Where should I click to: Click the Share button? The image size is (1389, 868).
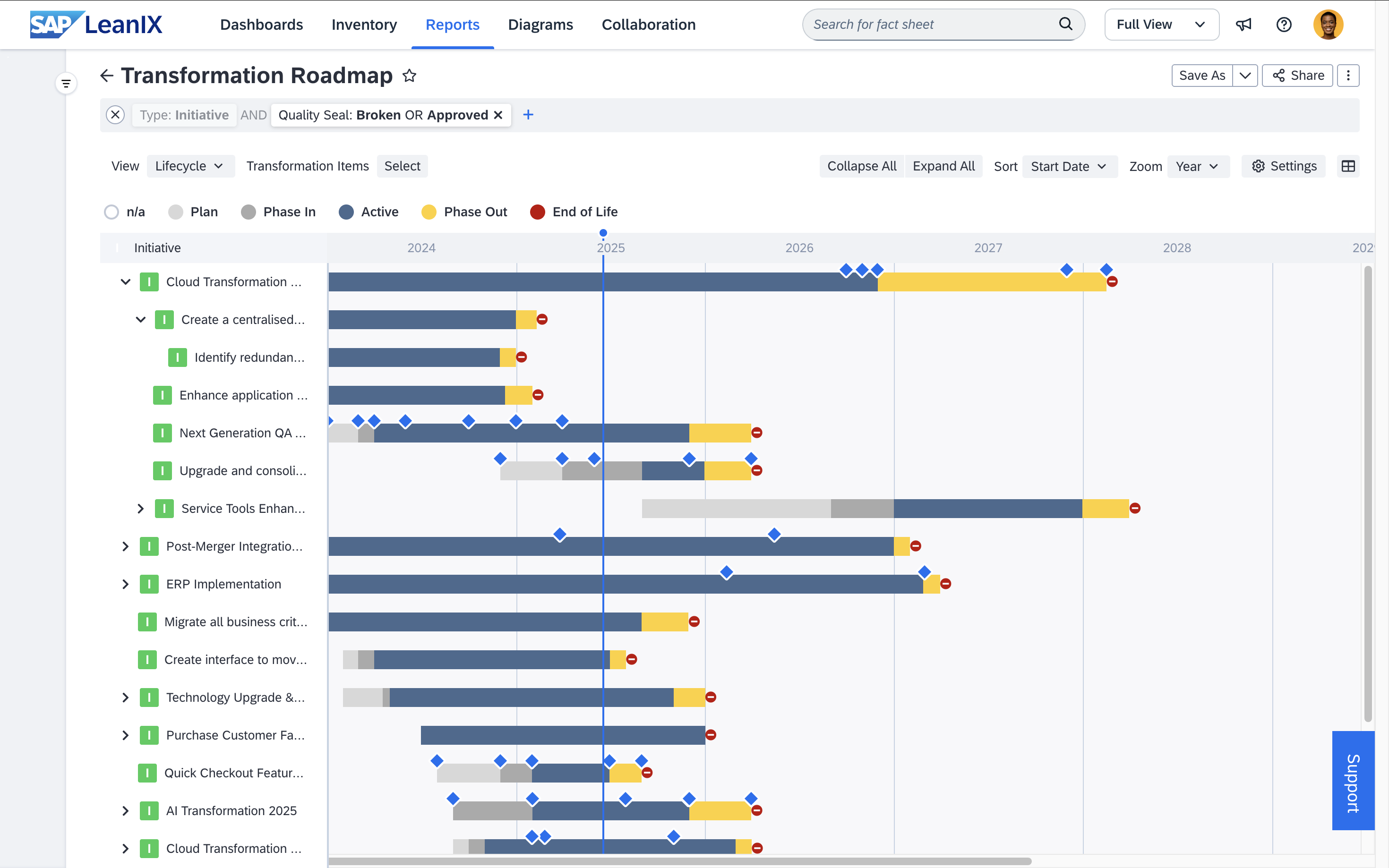(x=1297, y=76)
